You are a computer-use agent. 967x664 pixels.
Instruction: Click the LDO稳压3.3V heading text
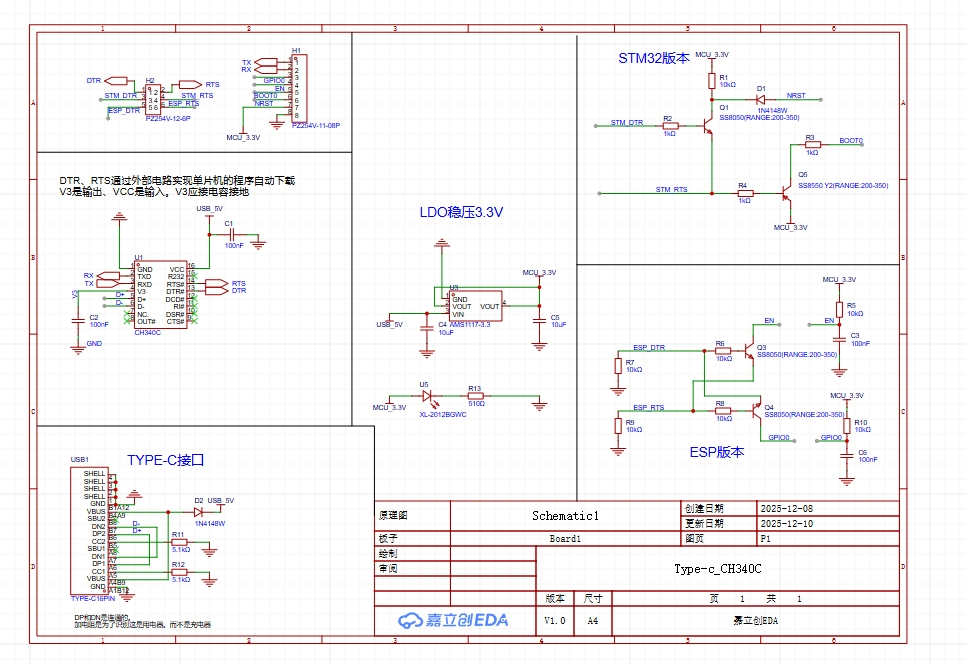[461, 212]
